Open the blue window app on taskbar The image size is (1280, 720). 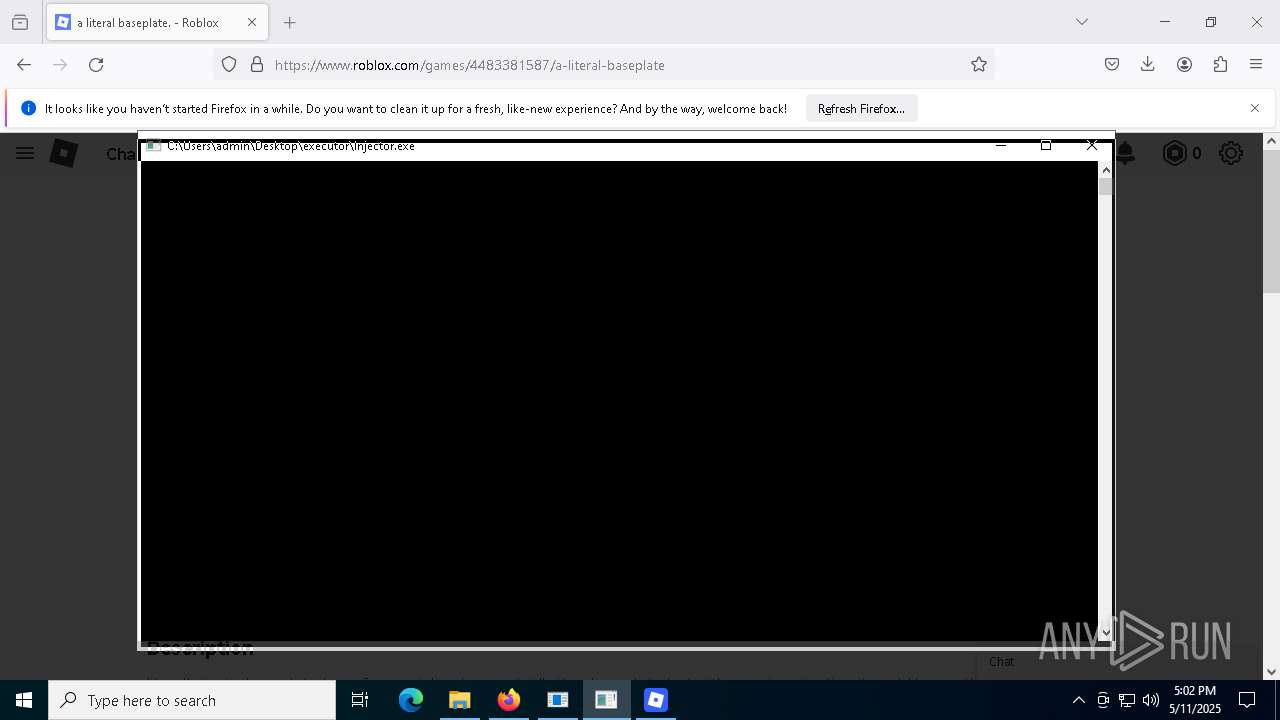point(558,700)
